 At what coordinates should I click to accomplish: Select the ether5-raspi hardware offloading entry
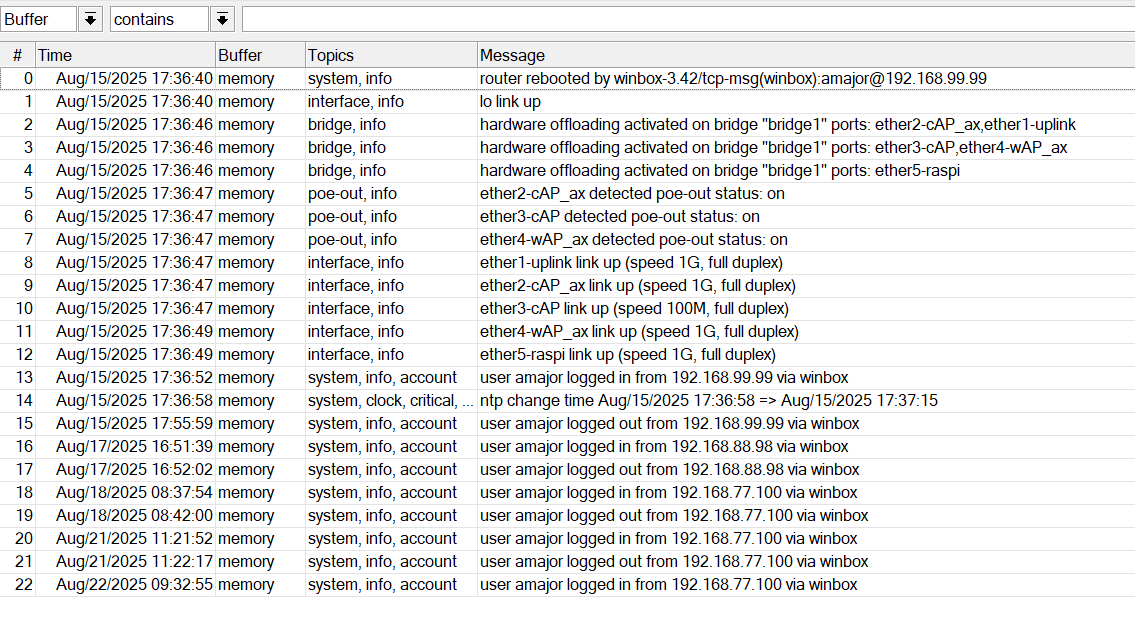pyautogui.click(x=720, y=170)
